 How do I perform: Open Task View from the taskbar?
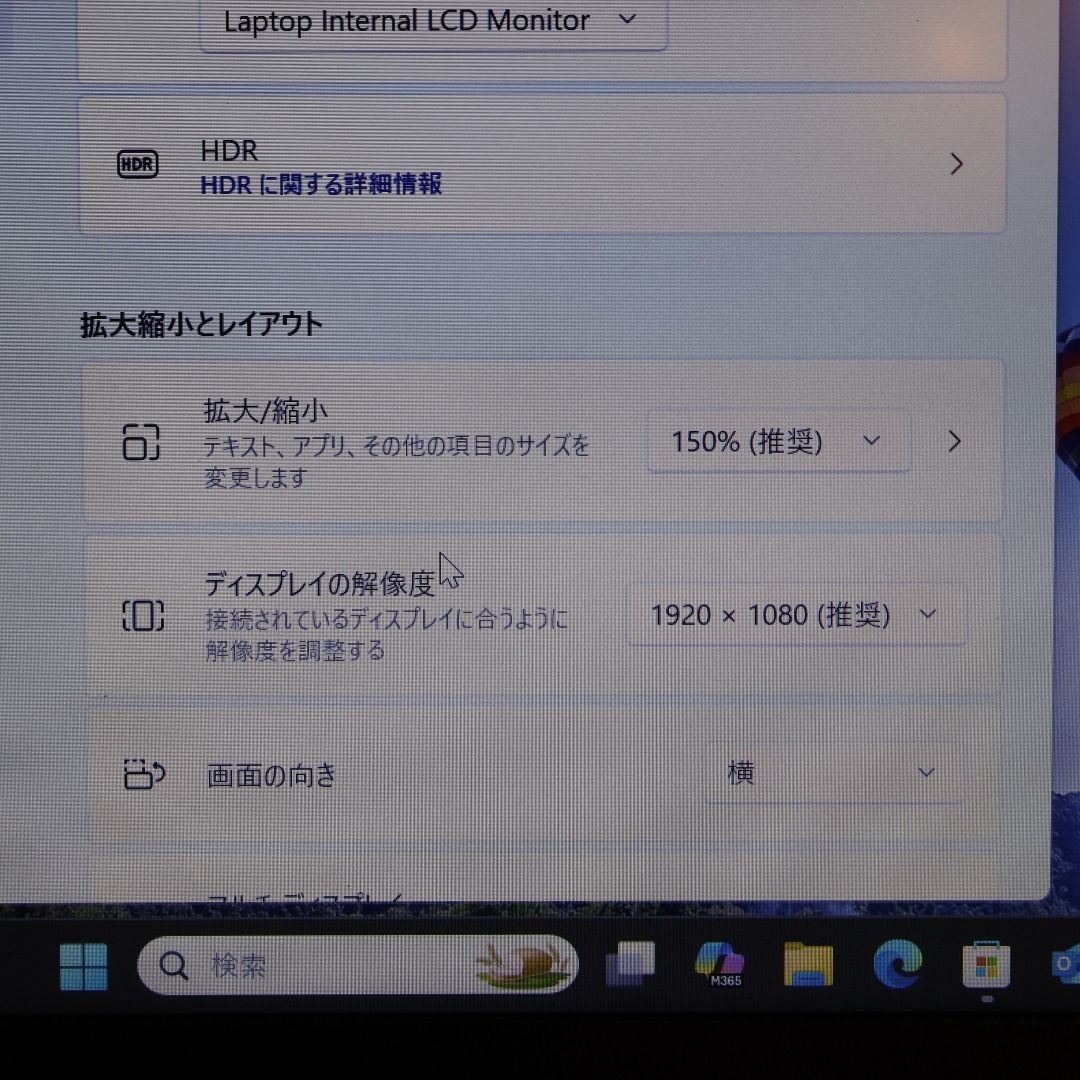[x=630, y=965]
